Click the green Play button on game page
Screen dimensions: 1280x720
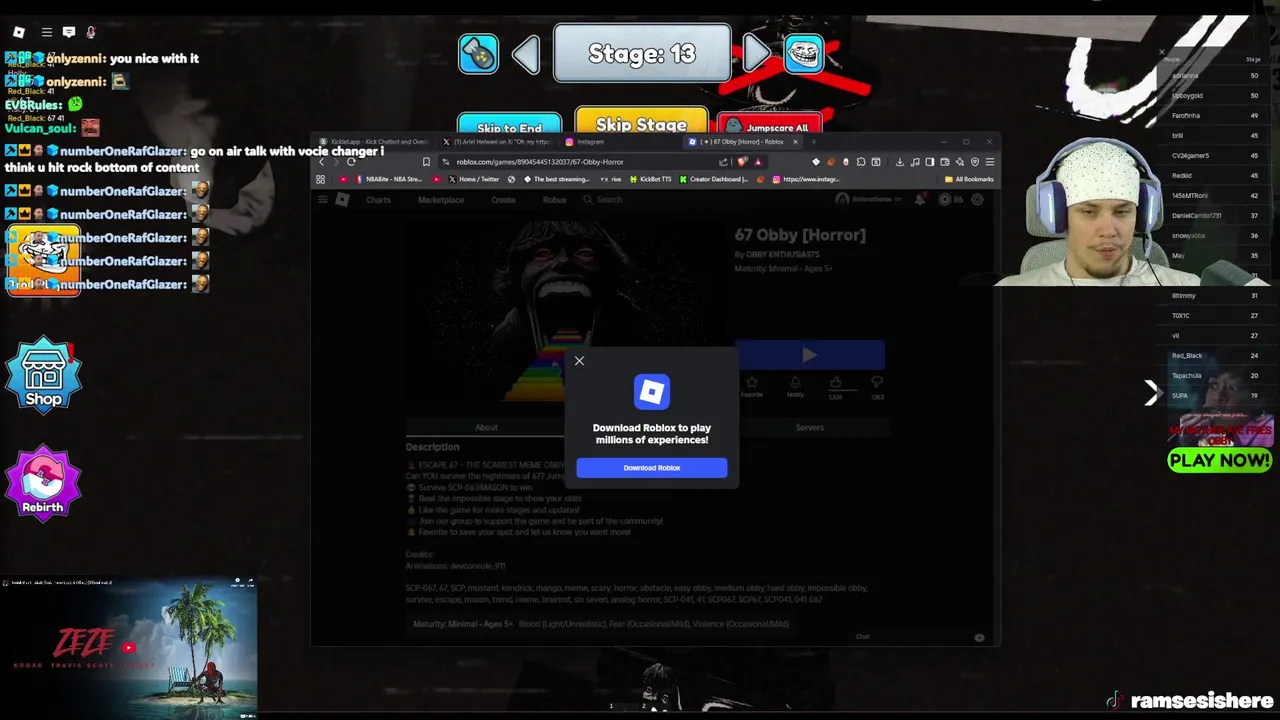810,355
